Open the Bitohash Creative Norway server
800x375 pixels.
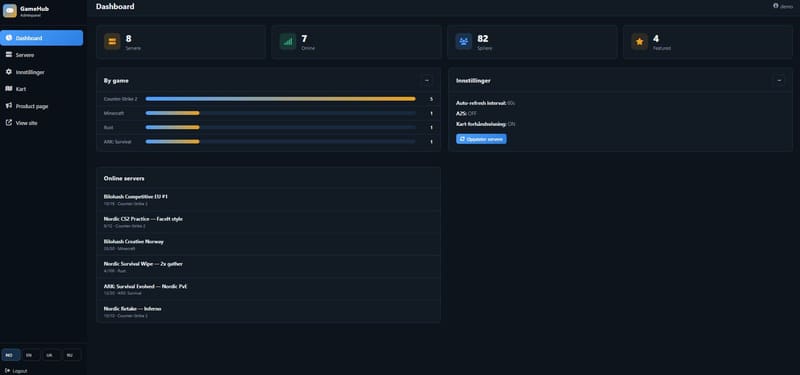pyautogui.click(x=268, y=244)
